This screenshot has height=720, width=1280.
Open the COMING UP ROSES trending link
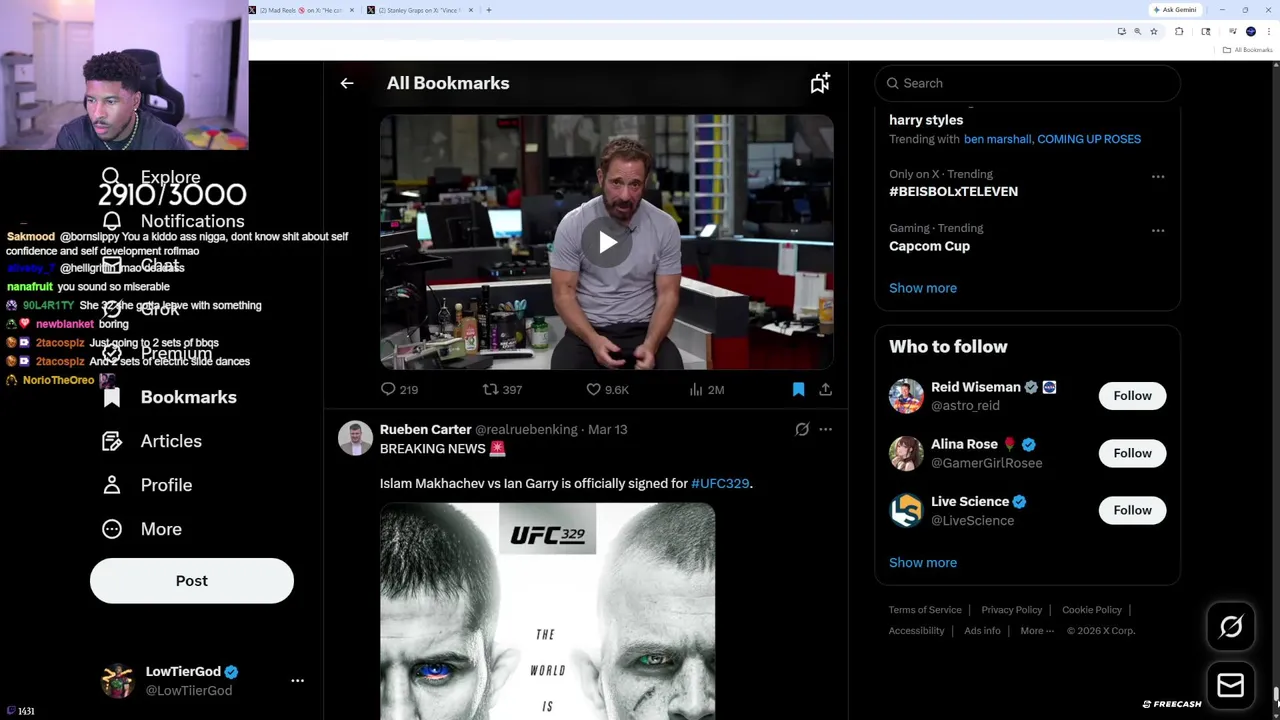coord(1089,139)
